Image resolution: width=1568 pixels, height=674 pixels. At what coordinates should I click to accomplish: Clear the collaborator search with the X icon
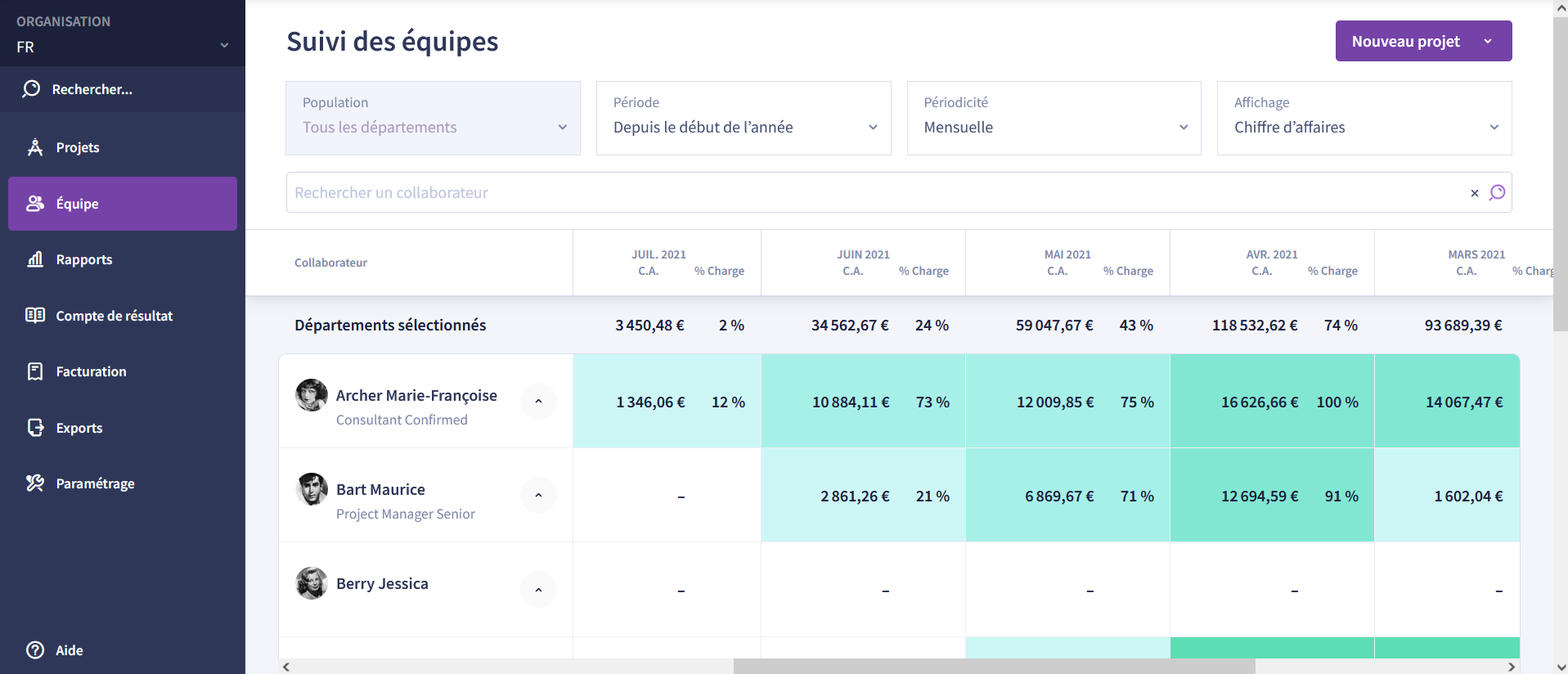(1475, 193)
